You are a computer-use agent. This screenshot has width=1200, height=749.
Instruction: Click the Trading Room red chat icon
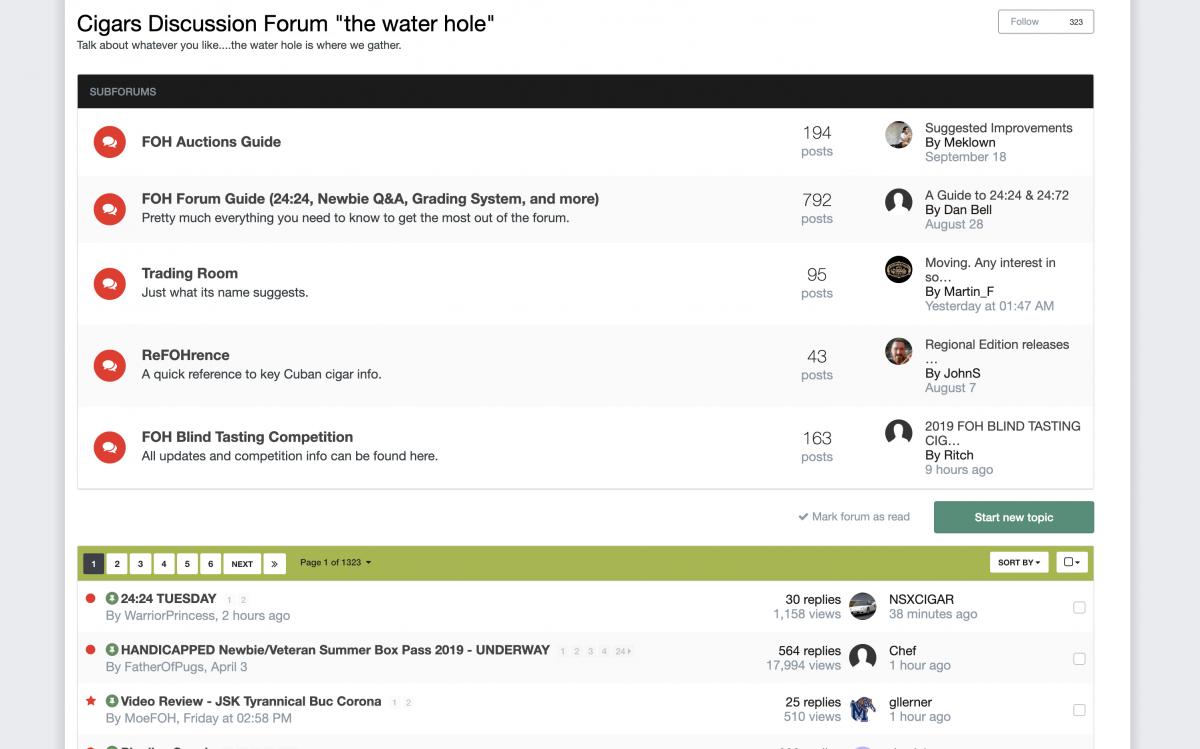click(x=109, y=284)
